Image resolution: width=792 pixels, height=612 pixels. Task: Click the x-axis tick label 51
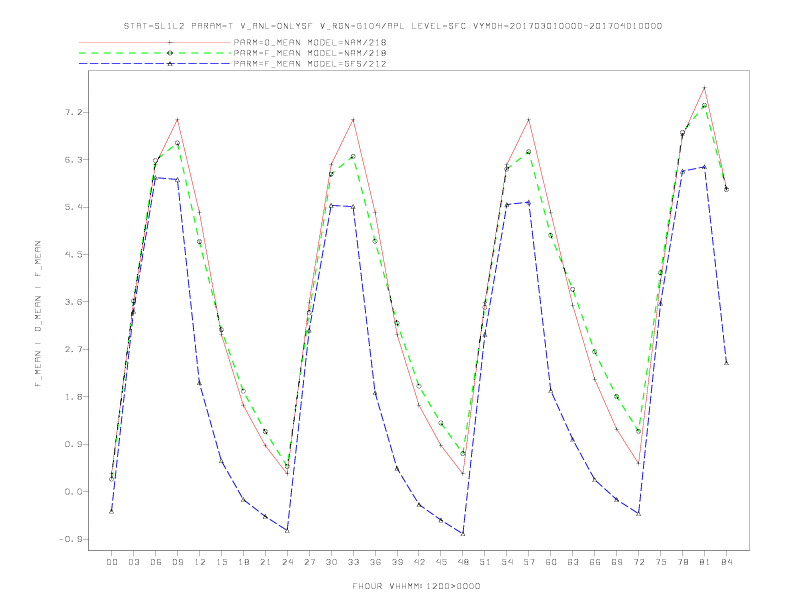(485, 562)
